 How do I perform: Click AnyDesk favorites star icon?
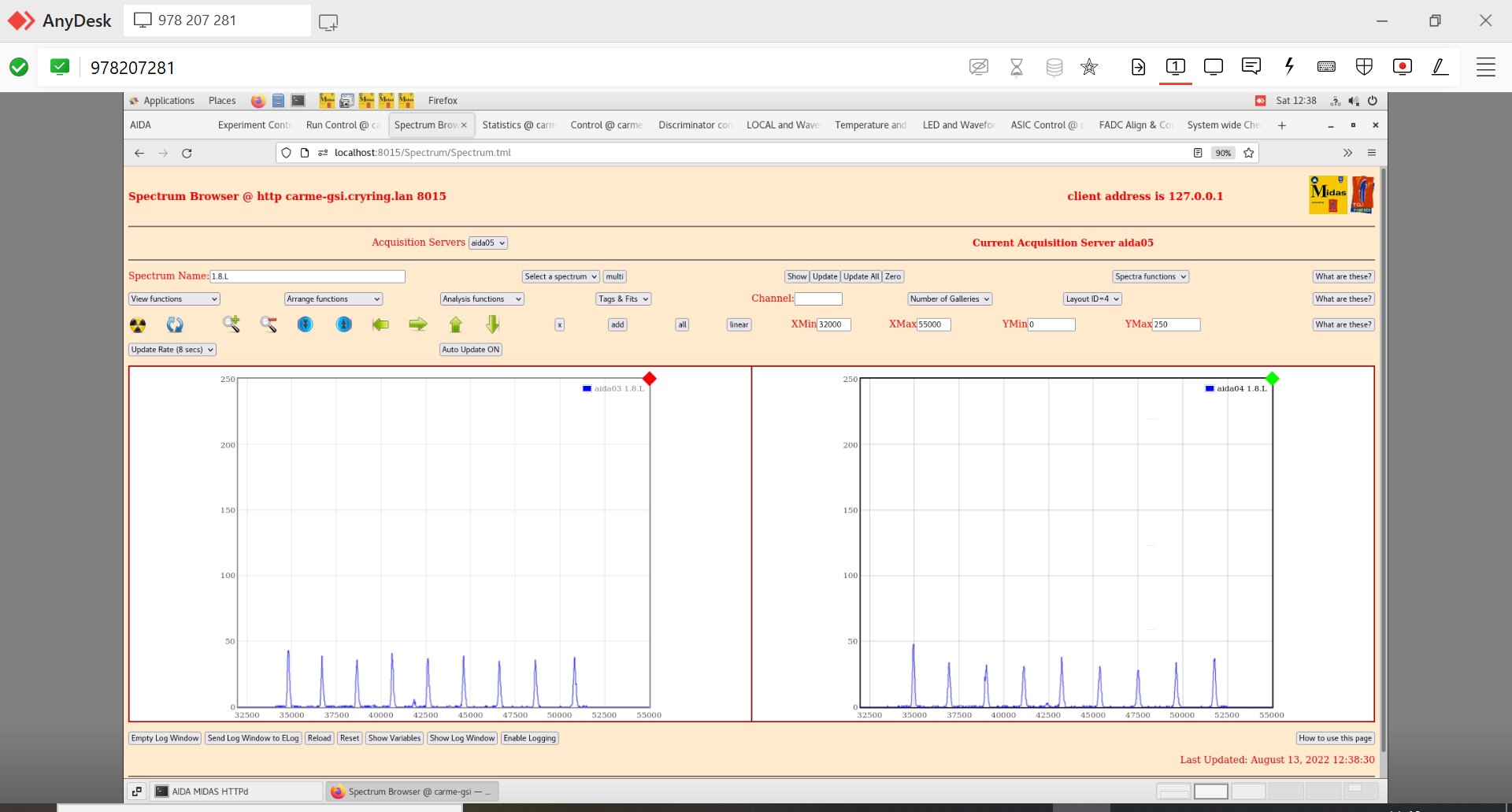tap(1089, 67)
